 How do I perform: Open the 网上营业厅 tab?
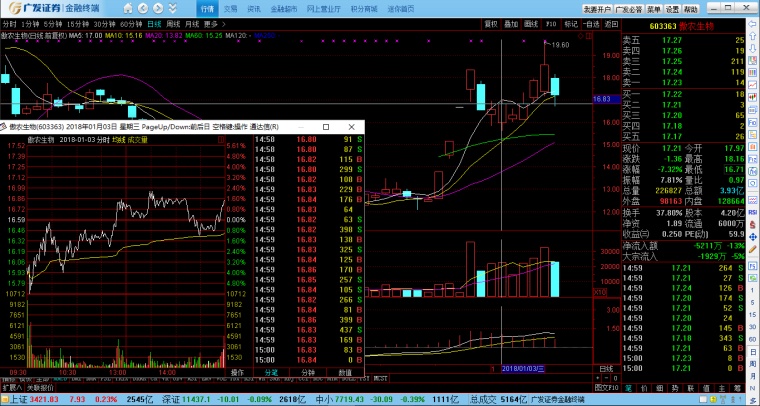tap(324, 9)
